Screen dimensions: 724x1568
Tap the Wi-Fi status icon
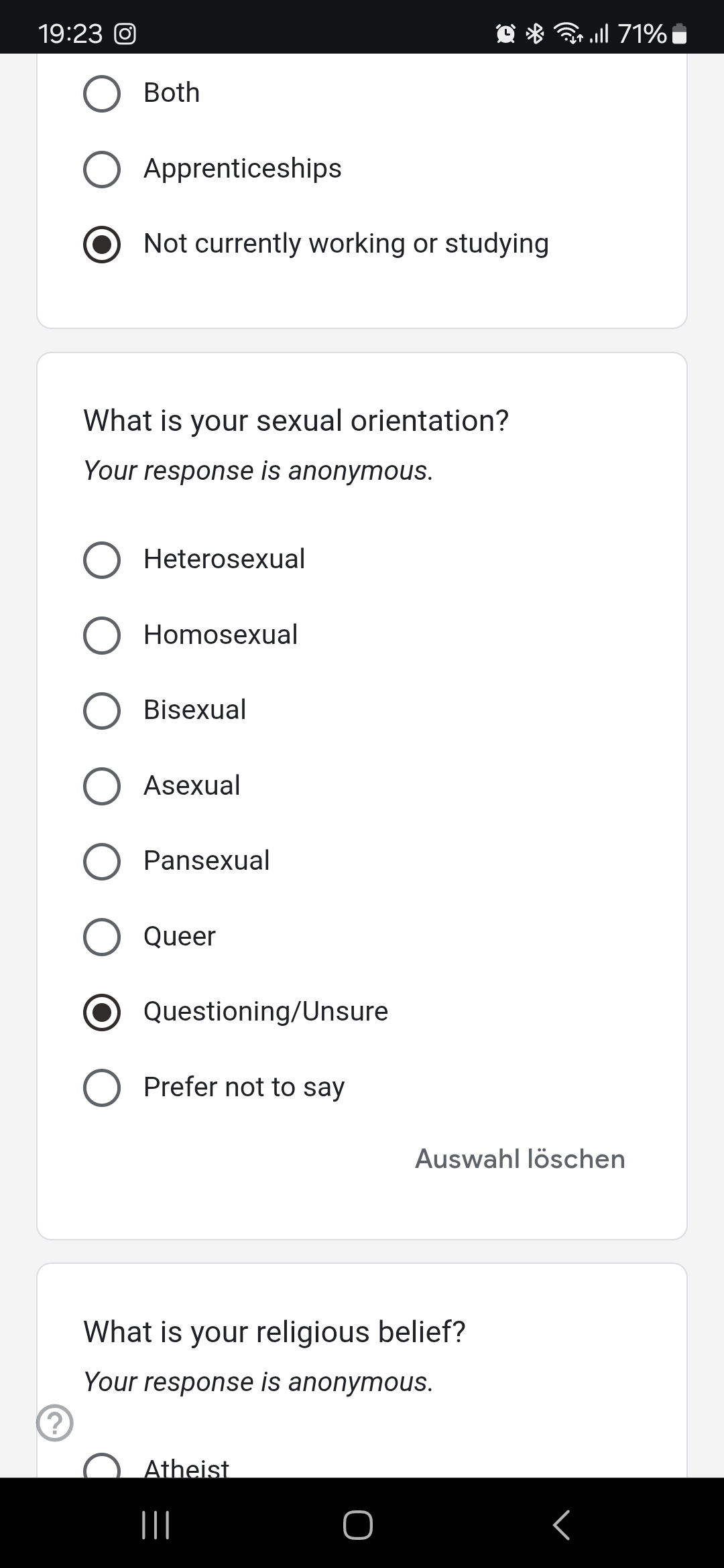tap(567, 34)
